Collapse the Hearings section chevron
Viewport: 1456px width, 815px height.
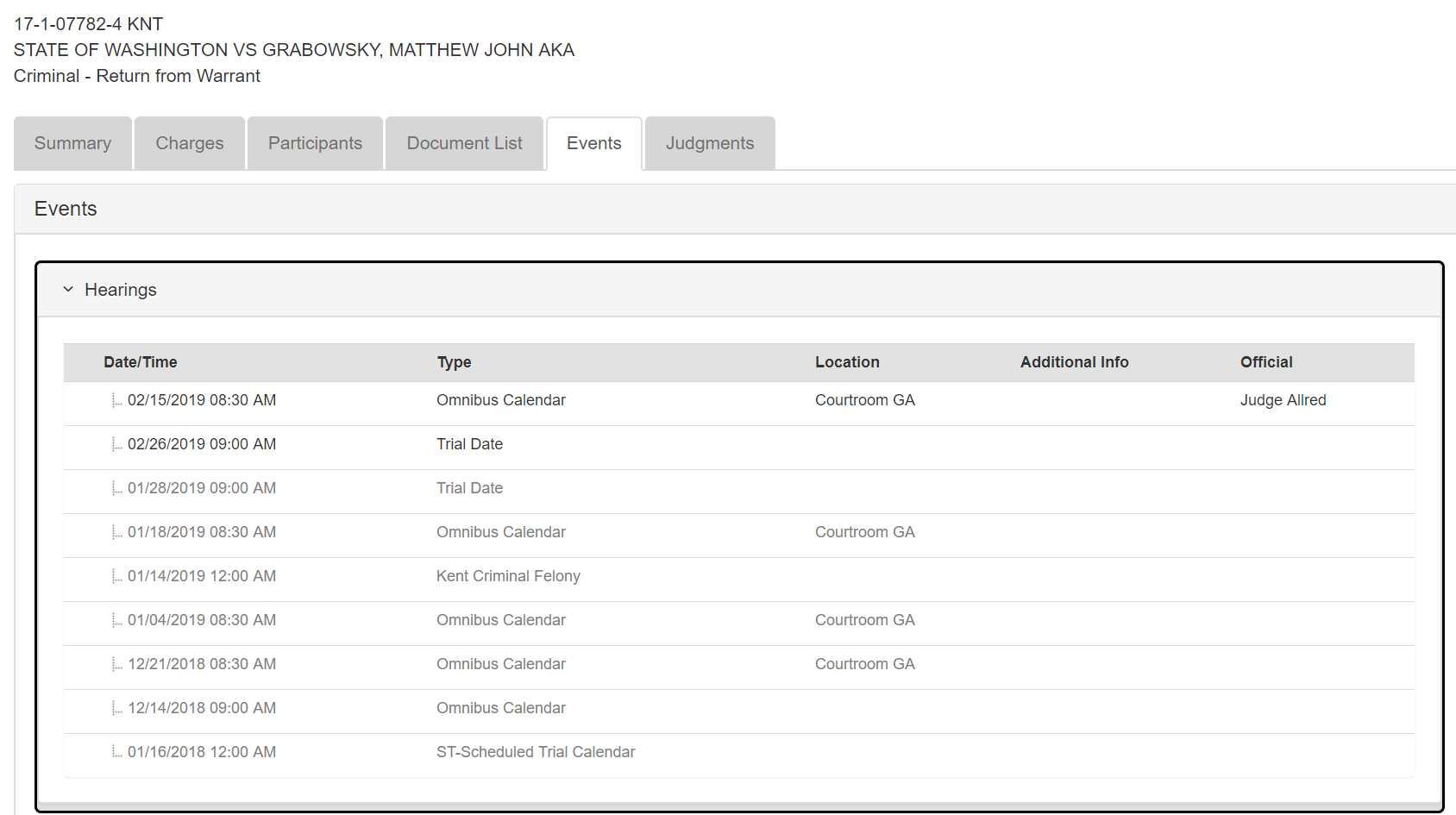pos(68,290)
